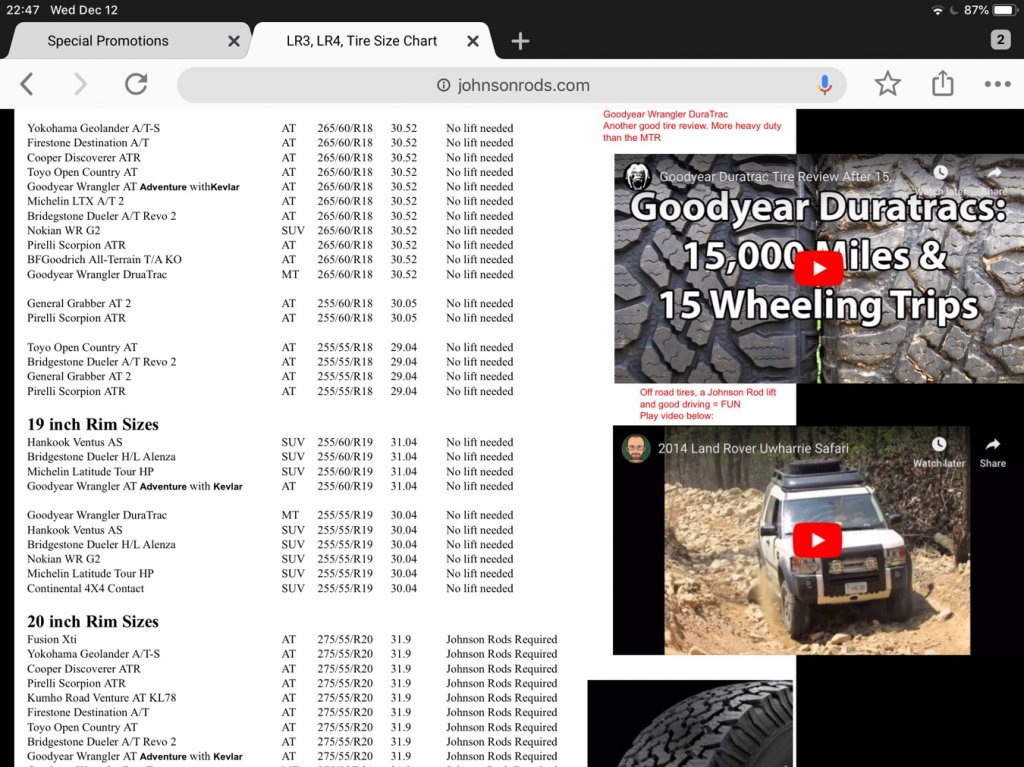
Task: Reload the current page
Action: [x=136, y=84]
